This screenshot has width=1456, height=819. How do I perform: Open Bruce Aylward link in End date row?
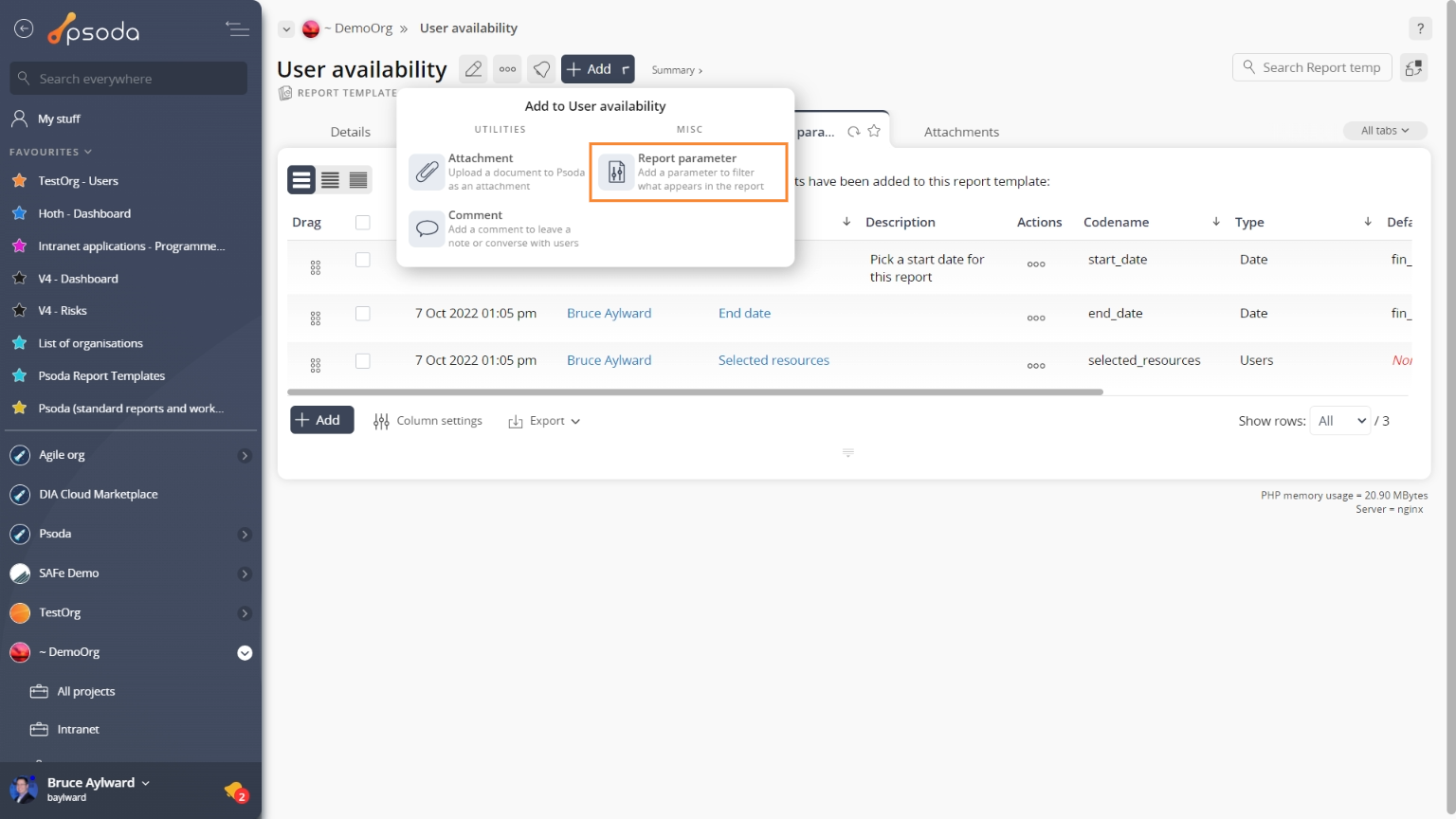tap(609, 313)
